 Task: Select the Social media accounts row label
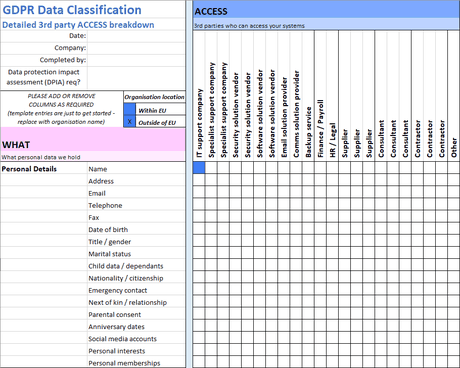pos(122,339)
